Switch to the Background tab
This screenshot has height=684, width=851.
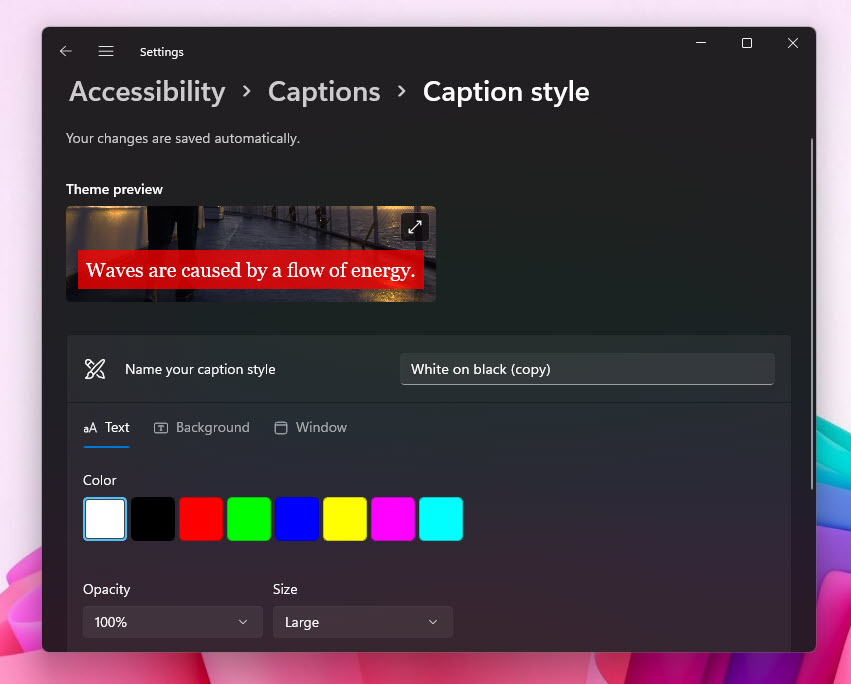click(x=202, y=428)
